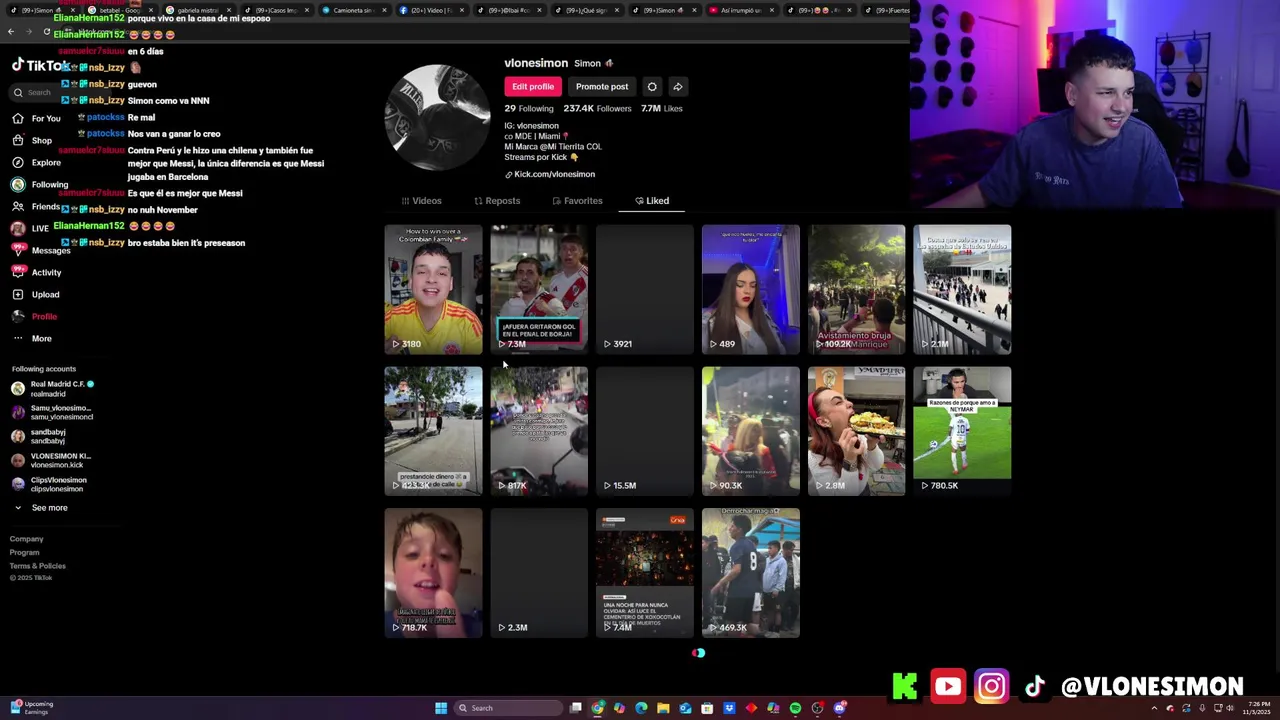1280x720 pixels.
Task: Open the 817K views motorcycle video
Action: (x=539, y=431)
